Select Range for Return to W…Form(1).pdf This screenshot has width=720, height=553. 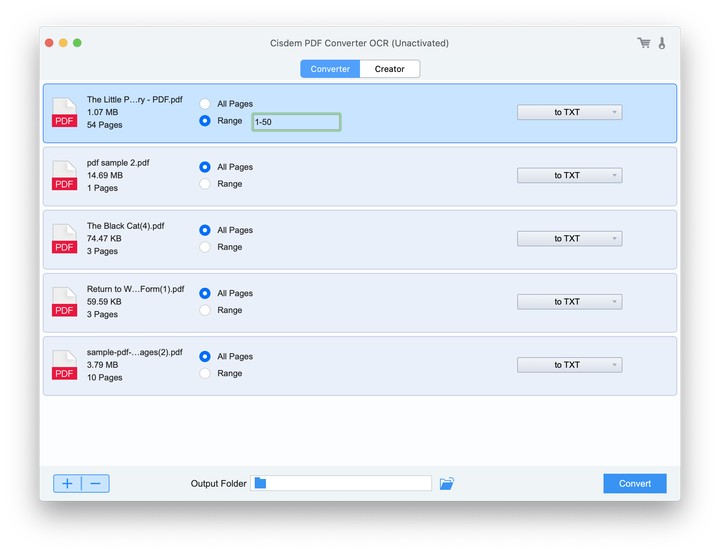205,310
